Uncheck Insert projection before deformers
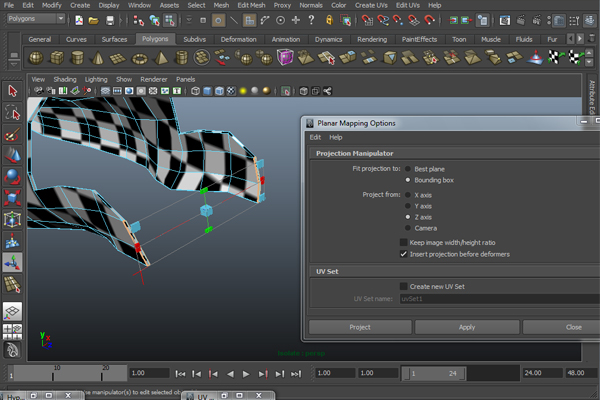The width and height of the screenshot is (600, 400). pos(403,254)
